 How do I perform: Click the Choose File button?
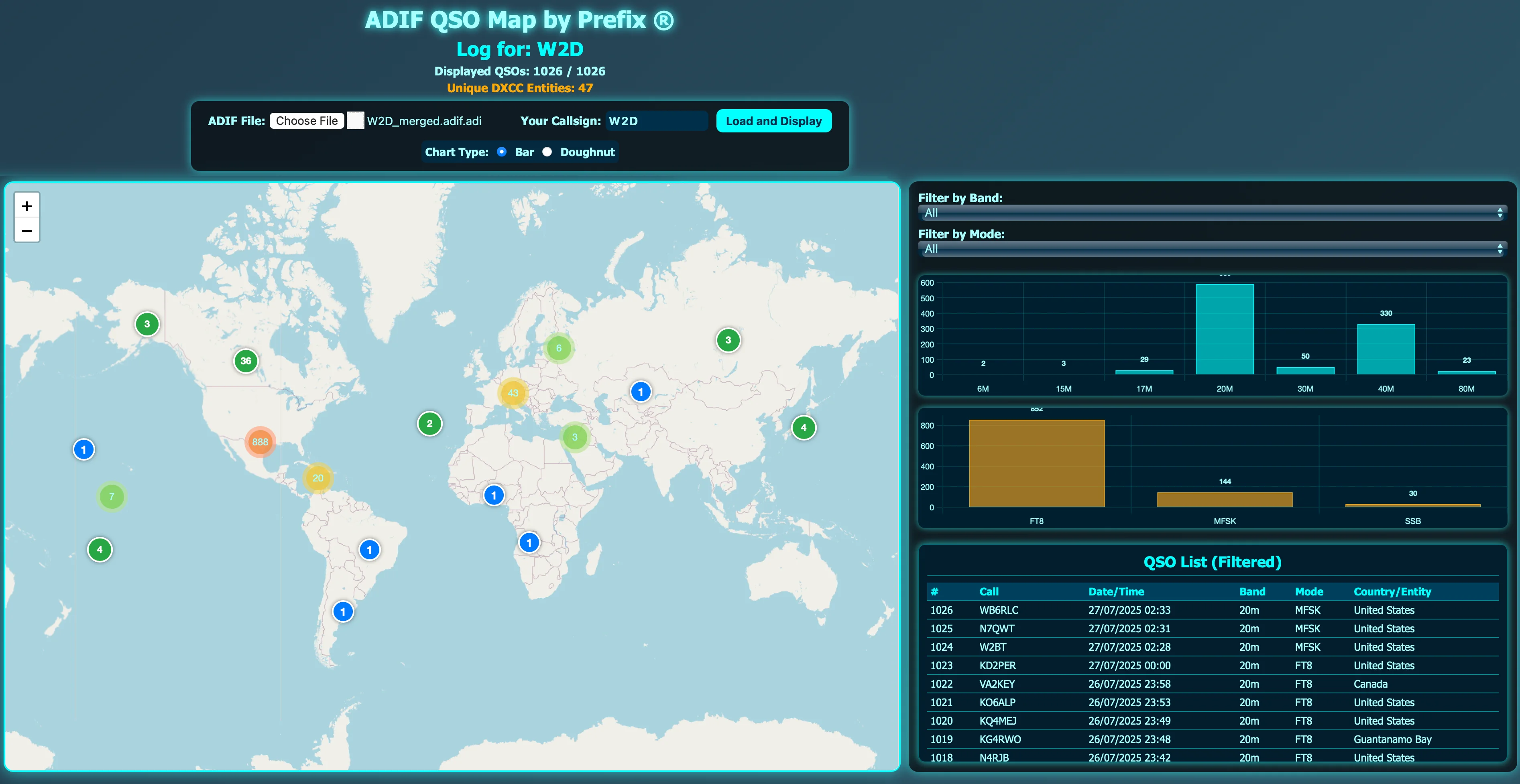pyautogui.click(x=307, y=121)
